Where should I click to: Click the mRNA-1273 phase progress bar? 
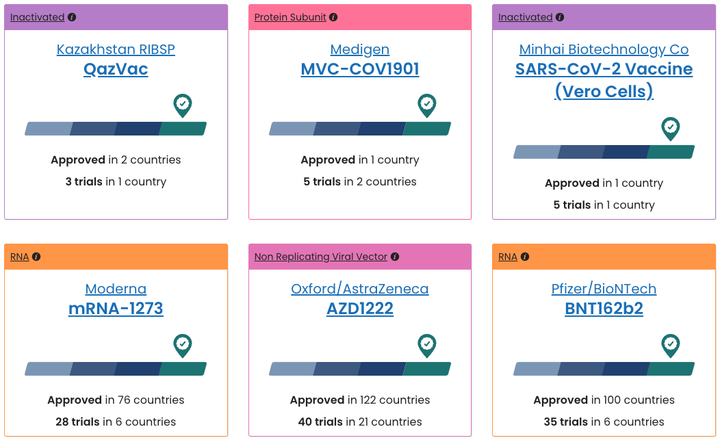116,369
